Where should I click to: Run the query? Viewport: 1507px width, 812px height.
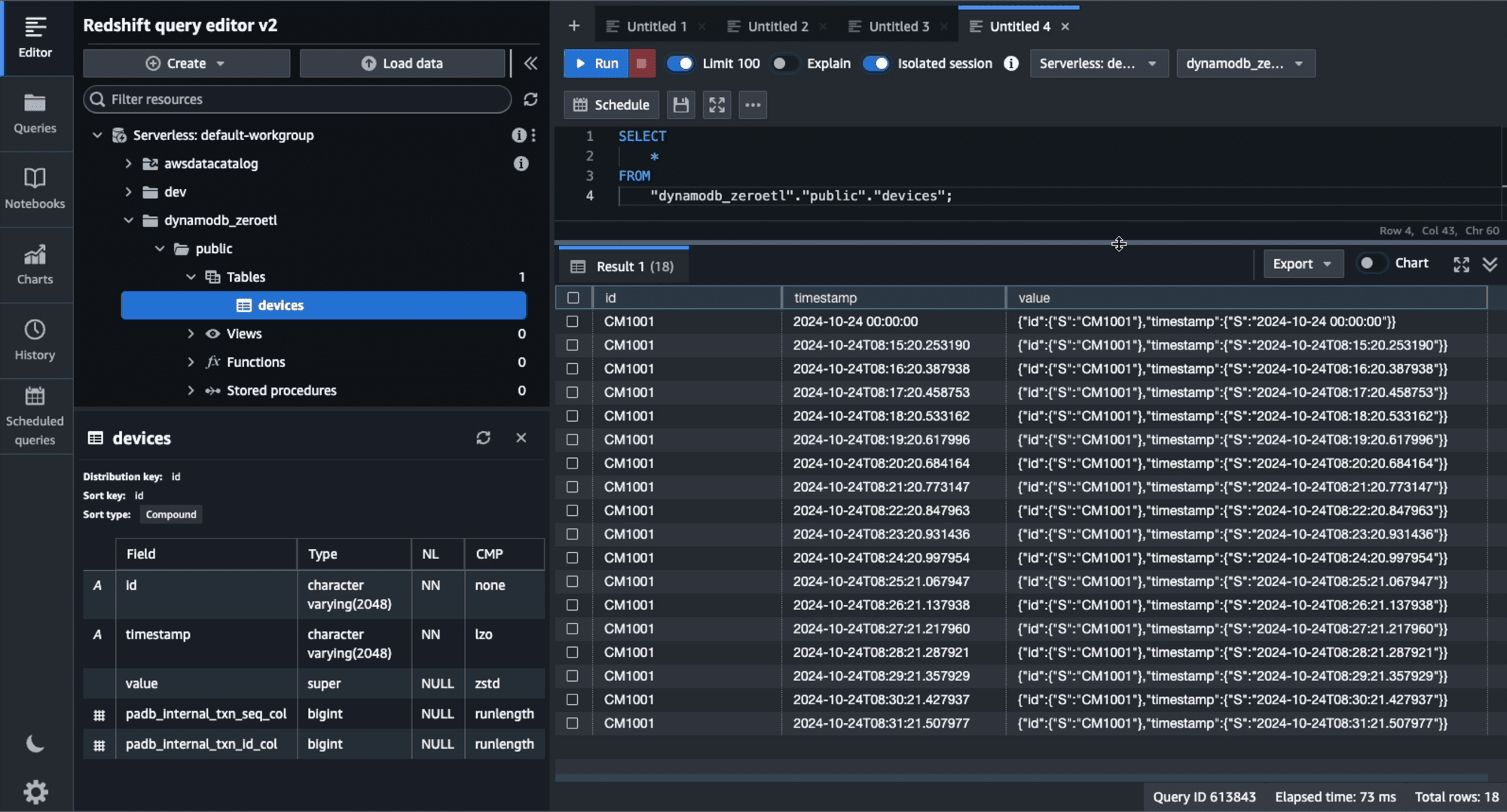(x=595, y=63)
